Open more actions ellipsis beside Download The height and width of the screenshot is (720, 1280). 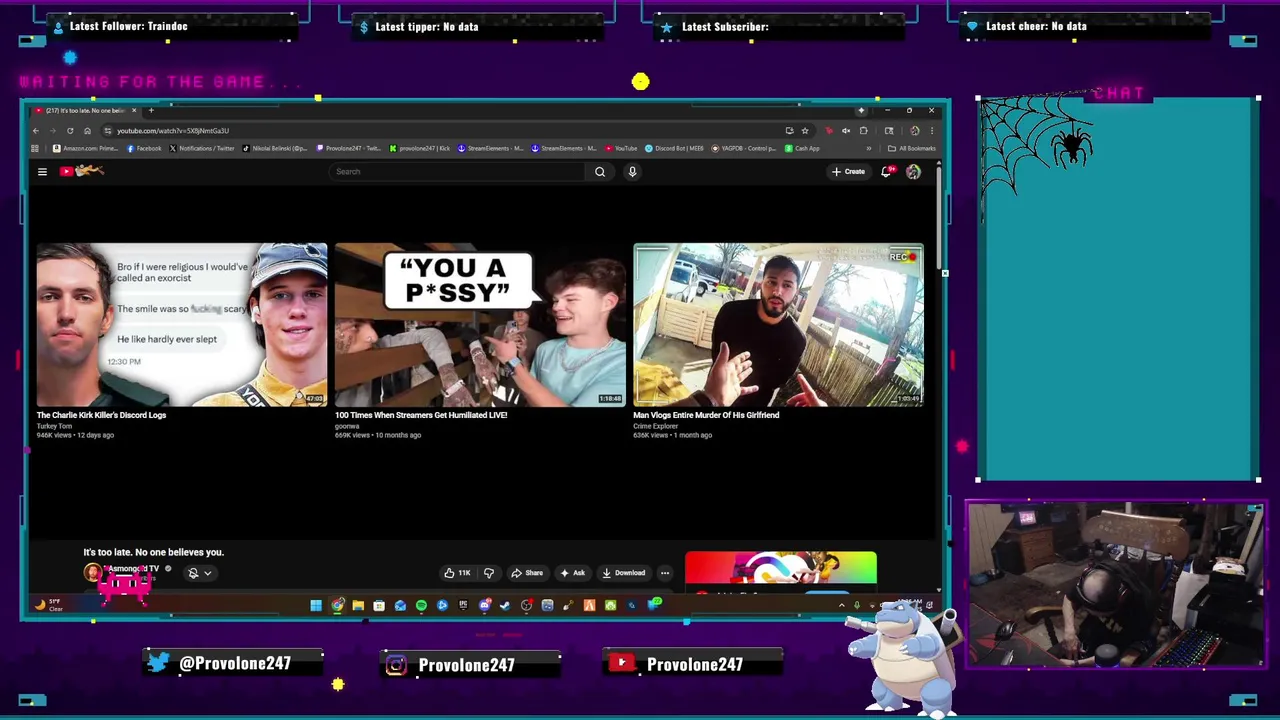tap(664, 573)
